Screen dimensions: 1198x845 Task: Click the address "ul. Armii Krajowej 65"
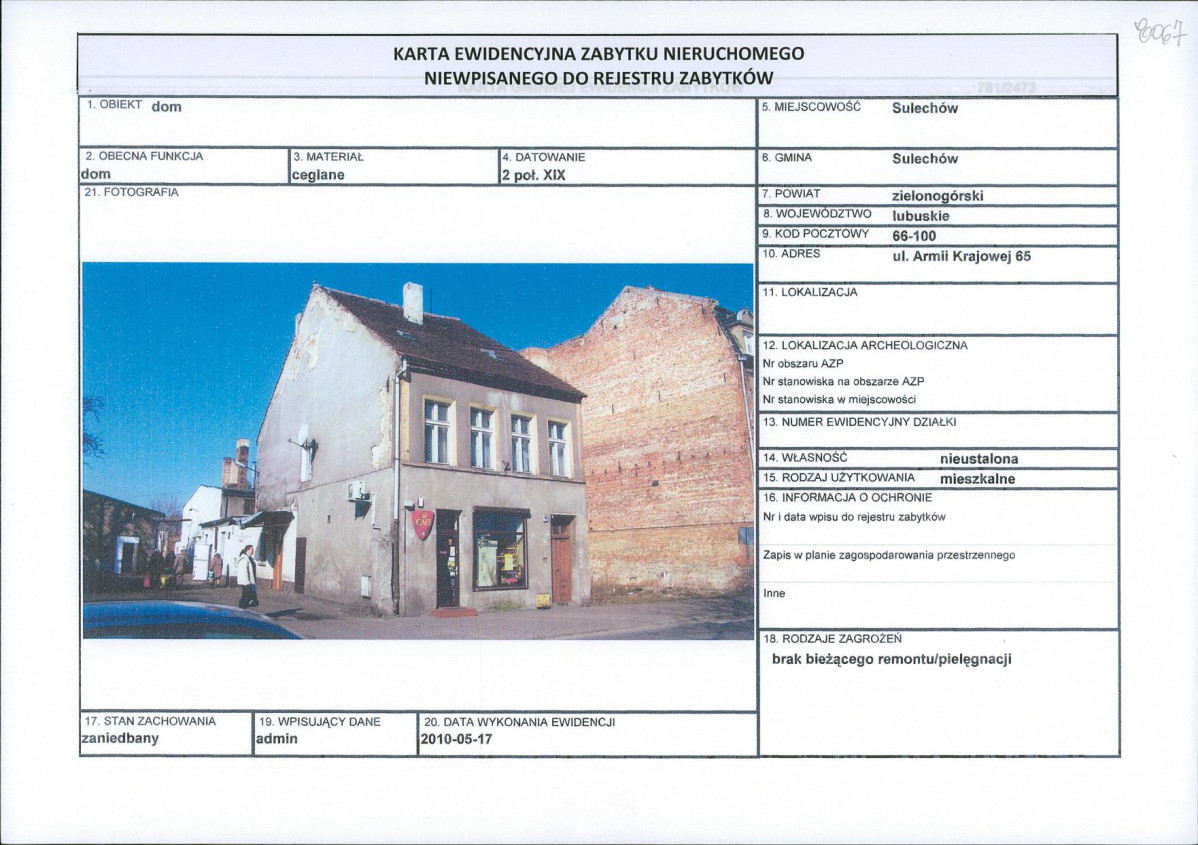[960, 256]
